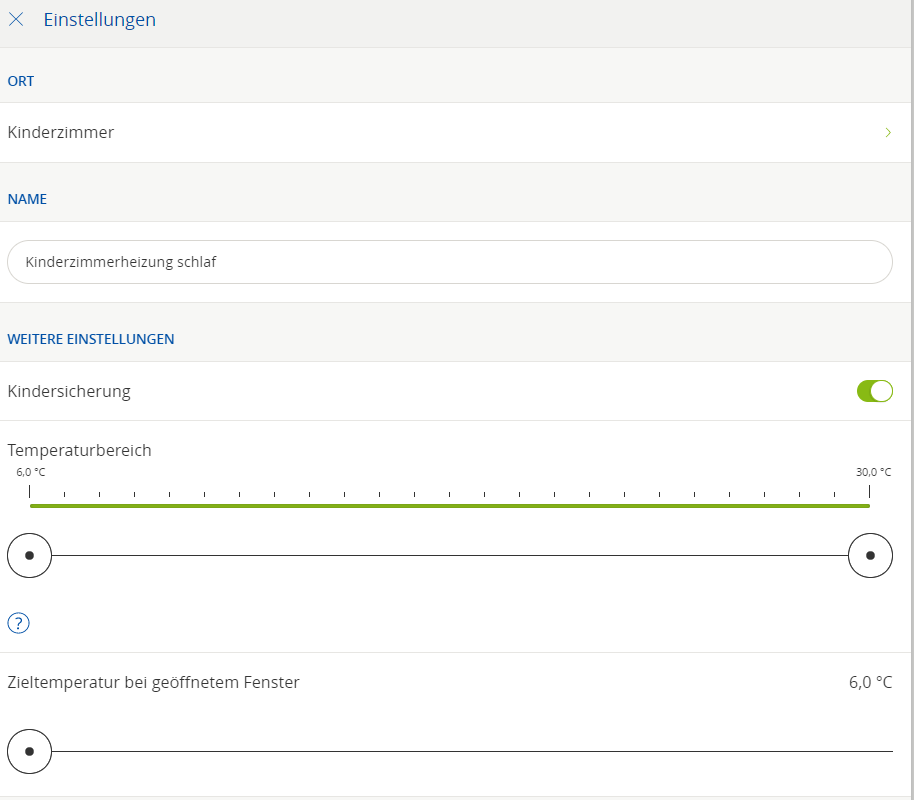The image size is (914, 800).
Task: Select the maximum temperature slider handle
Action: [x=870, y=555]
